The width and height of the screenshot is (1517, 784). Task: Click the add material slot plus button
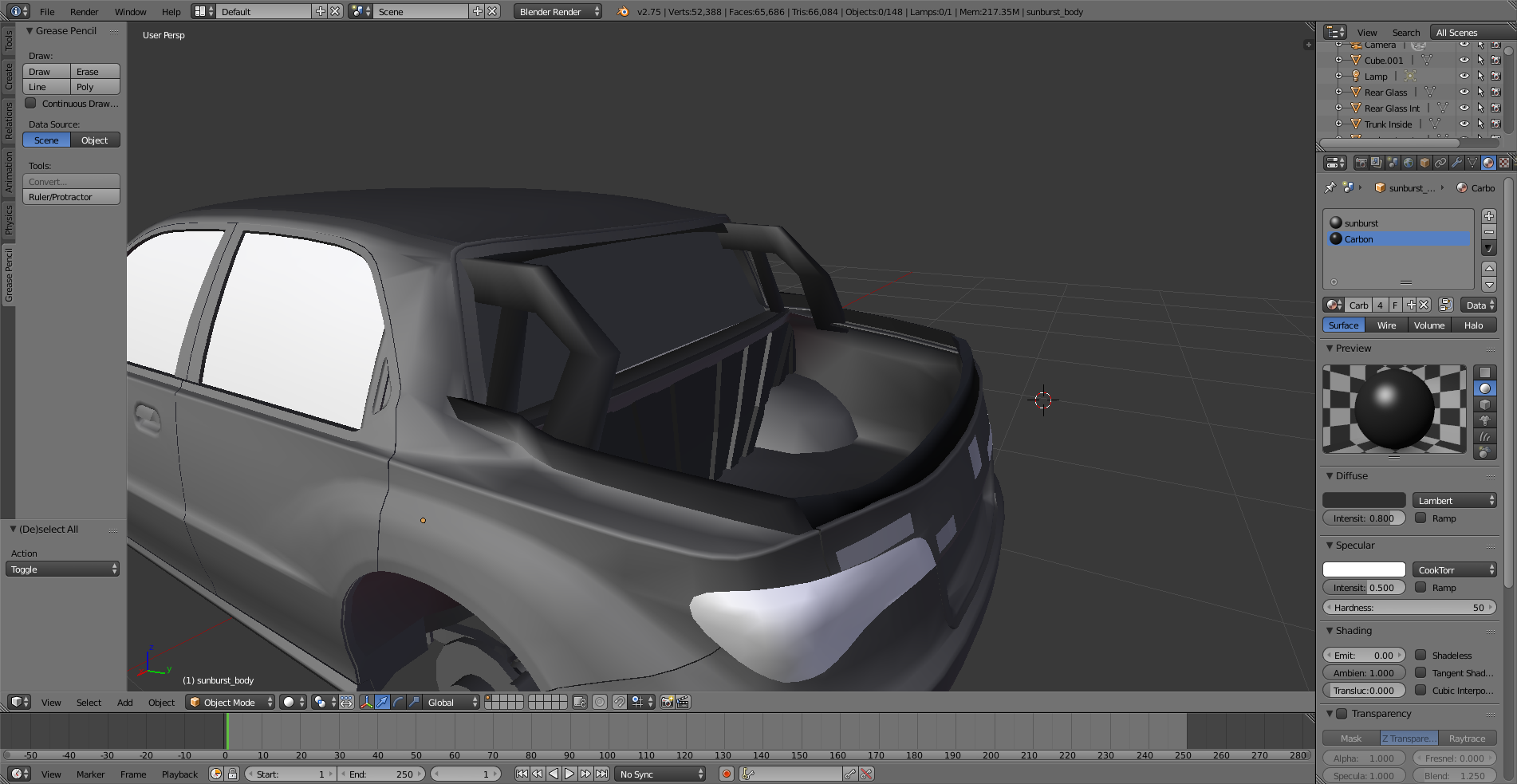tap(1488, 216)
